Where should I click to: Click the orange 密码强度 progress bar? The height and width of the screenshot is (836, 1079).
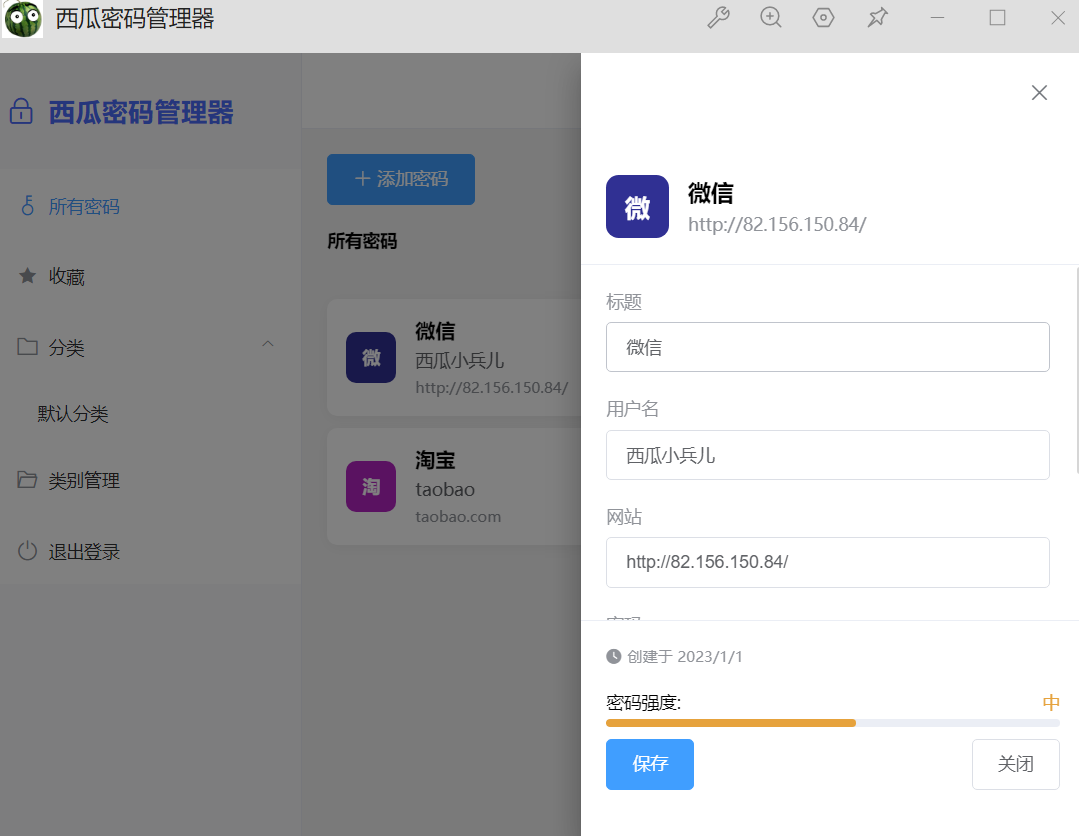coord(833,723)
